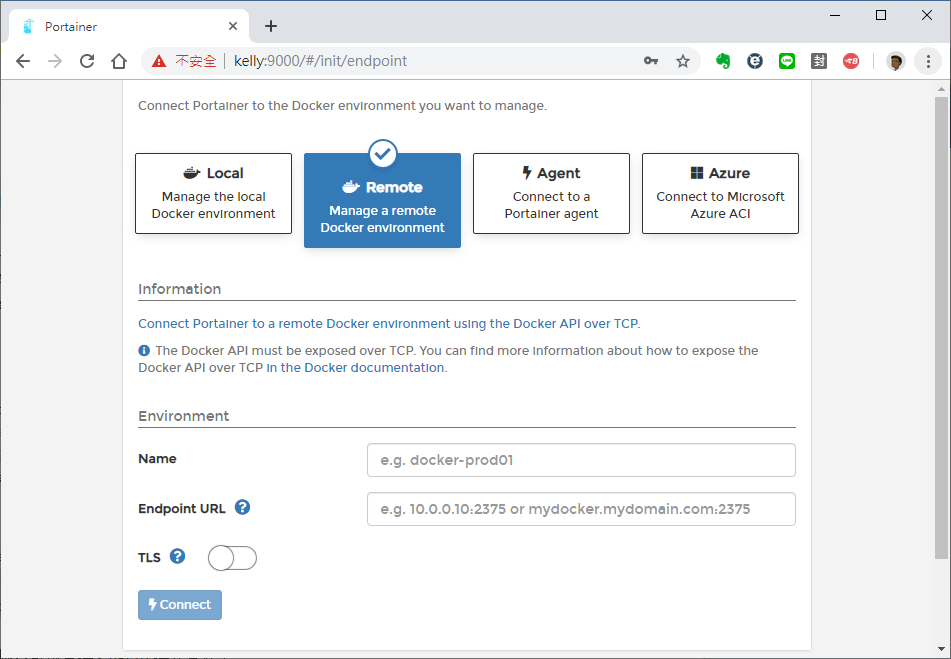Click the not-secure warning triangle icon
Screen dimensions: 951x659
click(159, 61)
